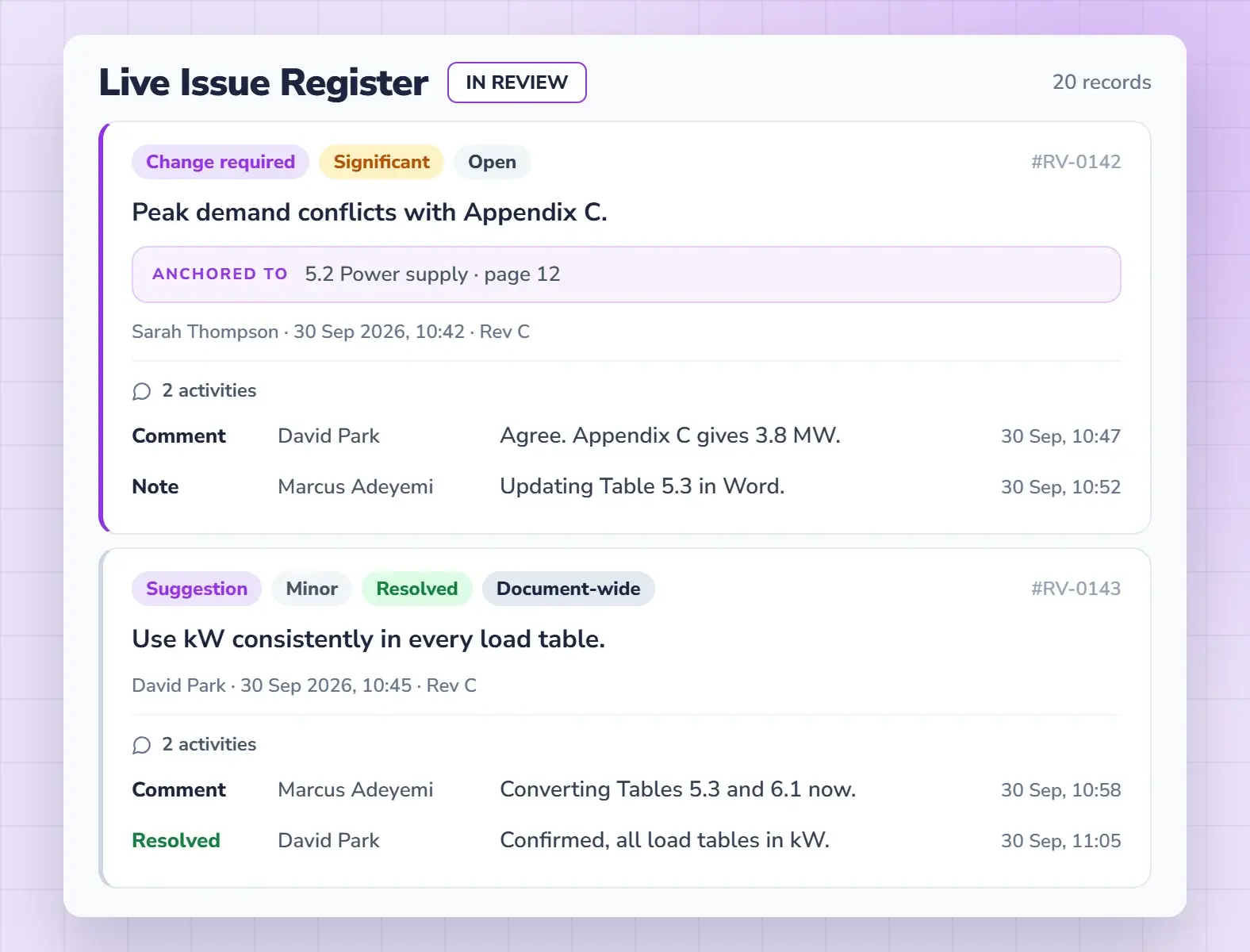Click the "Open" status tag on #RV-0142
Viewport: 1250px width, 952px height.
coord(492,162)
